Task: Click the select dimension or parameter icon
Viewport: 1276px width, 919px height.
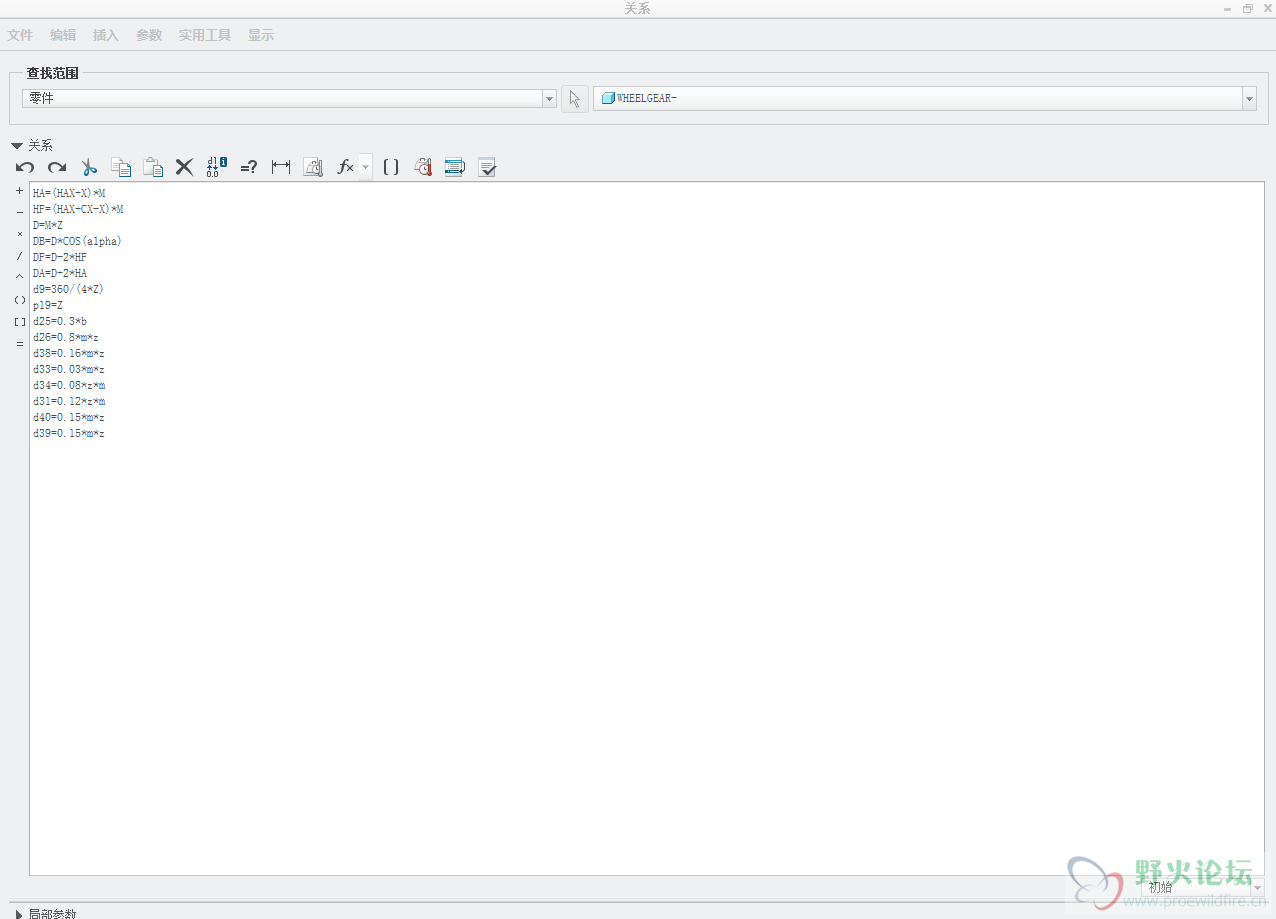Action: point(423,167)
